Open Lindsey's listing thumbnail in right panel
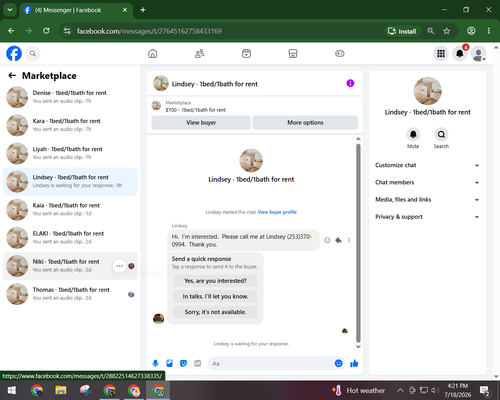This screenshot has height=400, width=500. click(428, 91)
